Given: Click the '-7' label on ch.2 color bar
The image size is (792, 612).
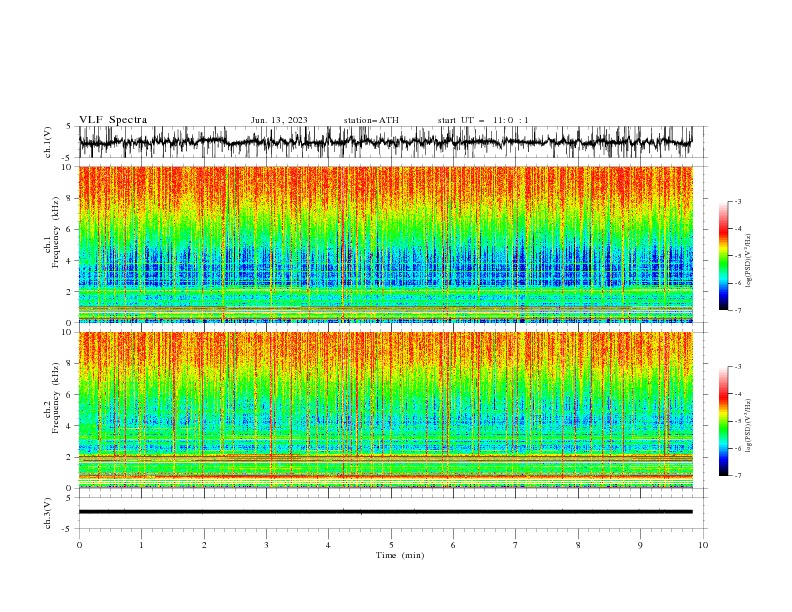Looking at the screenshot, I should tap(737, 476).
